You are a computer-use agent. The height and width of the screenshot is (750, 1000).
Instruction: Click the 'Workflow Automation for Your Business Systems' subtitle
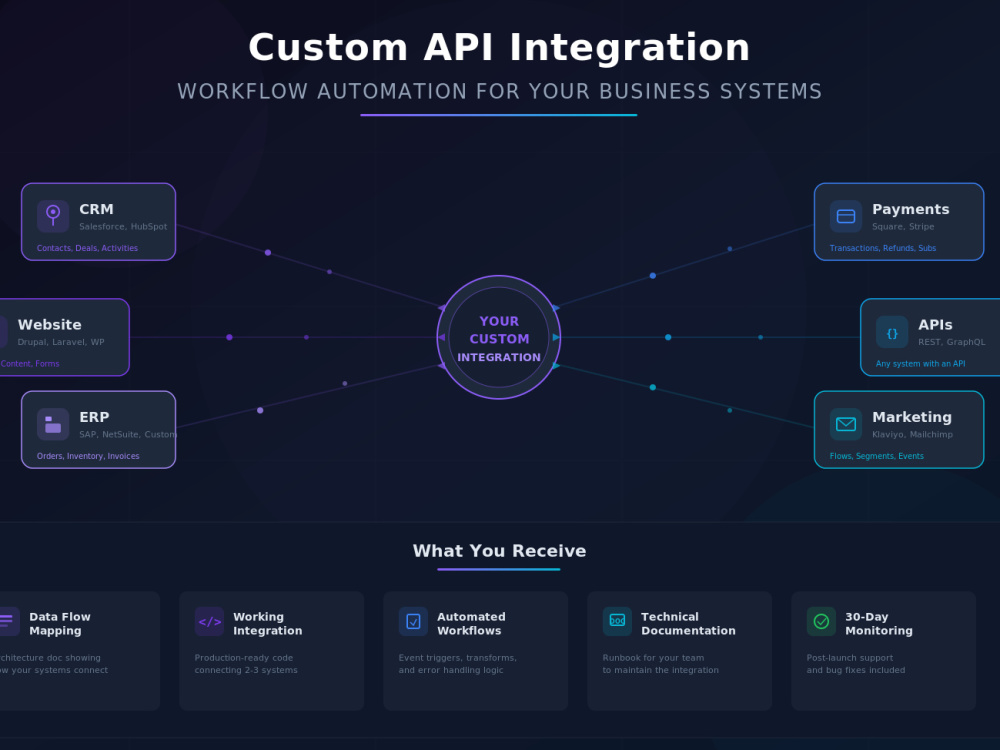(499, 92)
